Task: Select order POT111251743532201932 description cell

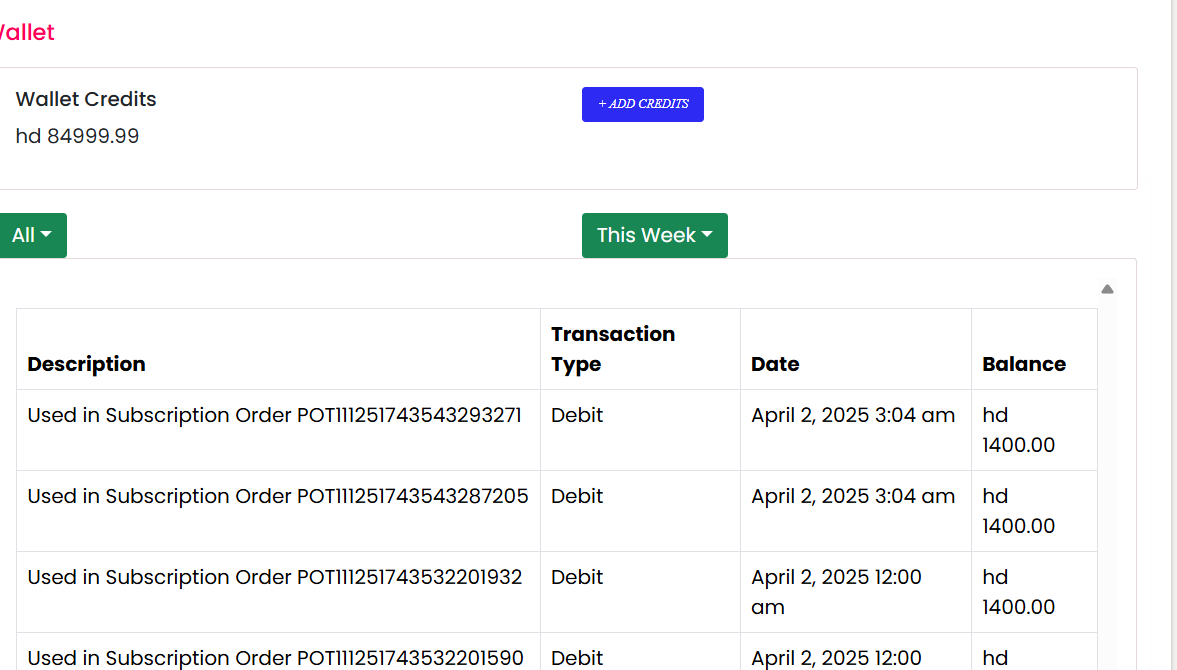Action: tap(278, 592)
